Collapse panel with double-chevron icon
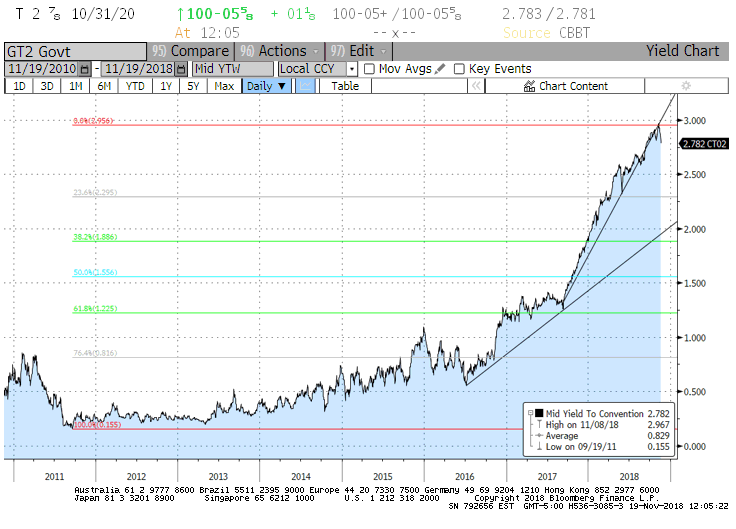Screen dimensions: 736x529 476,86
